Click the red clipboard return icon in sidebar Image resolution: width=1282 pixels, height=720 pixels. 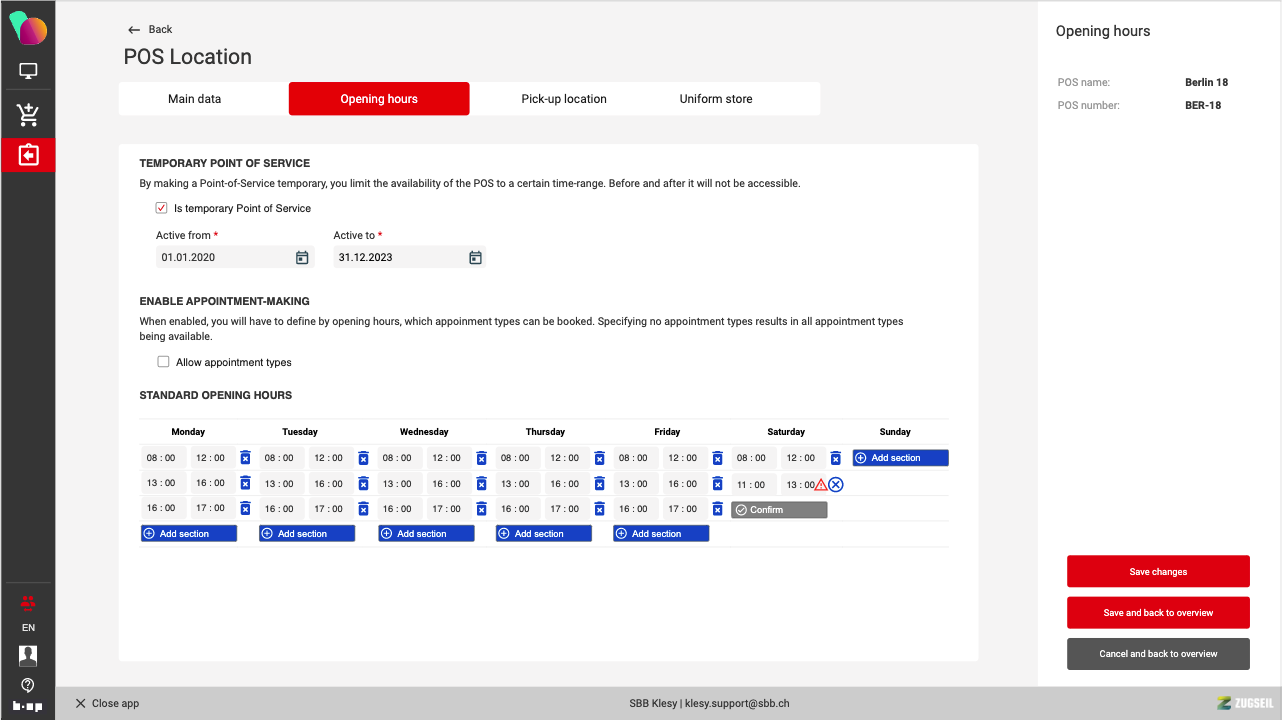pos(28,155)
